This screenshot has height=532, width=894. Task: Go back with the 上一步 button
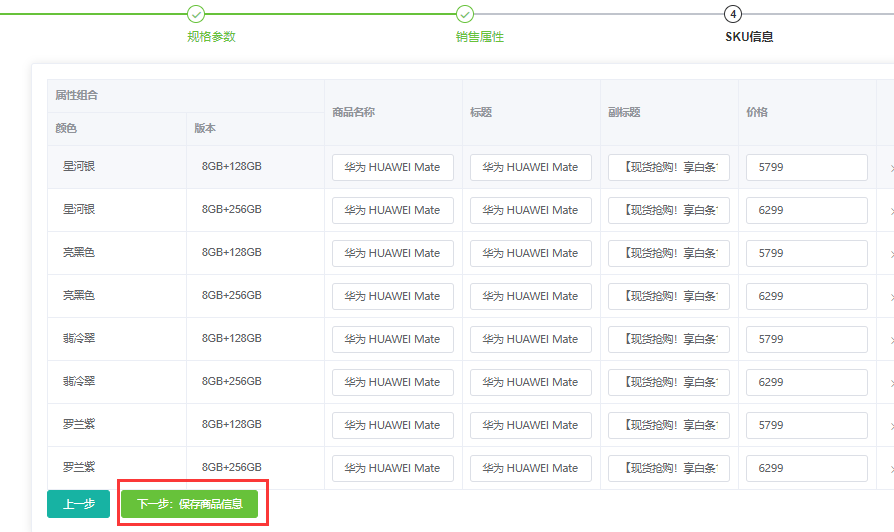pos(78,504)
